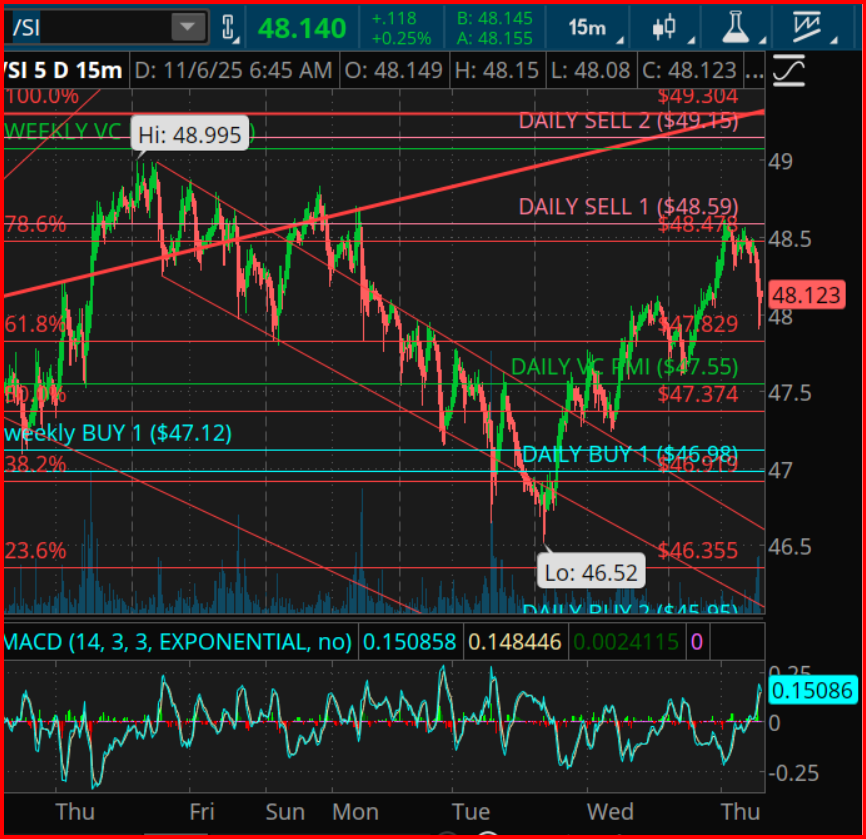Open the Studies beaker icon
Screen dimensions: 866x839
pyautogui.click(x=736, y=26)
